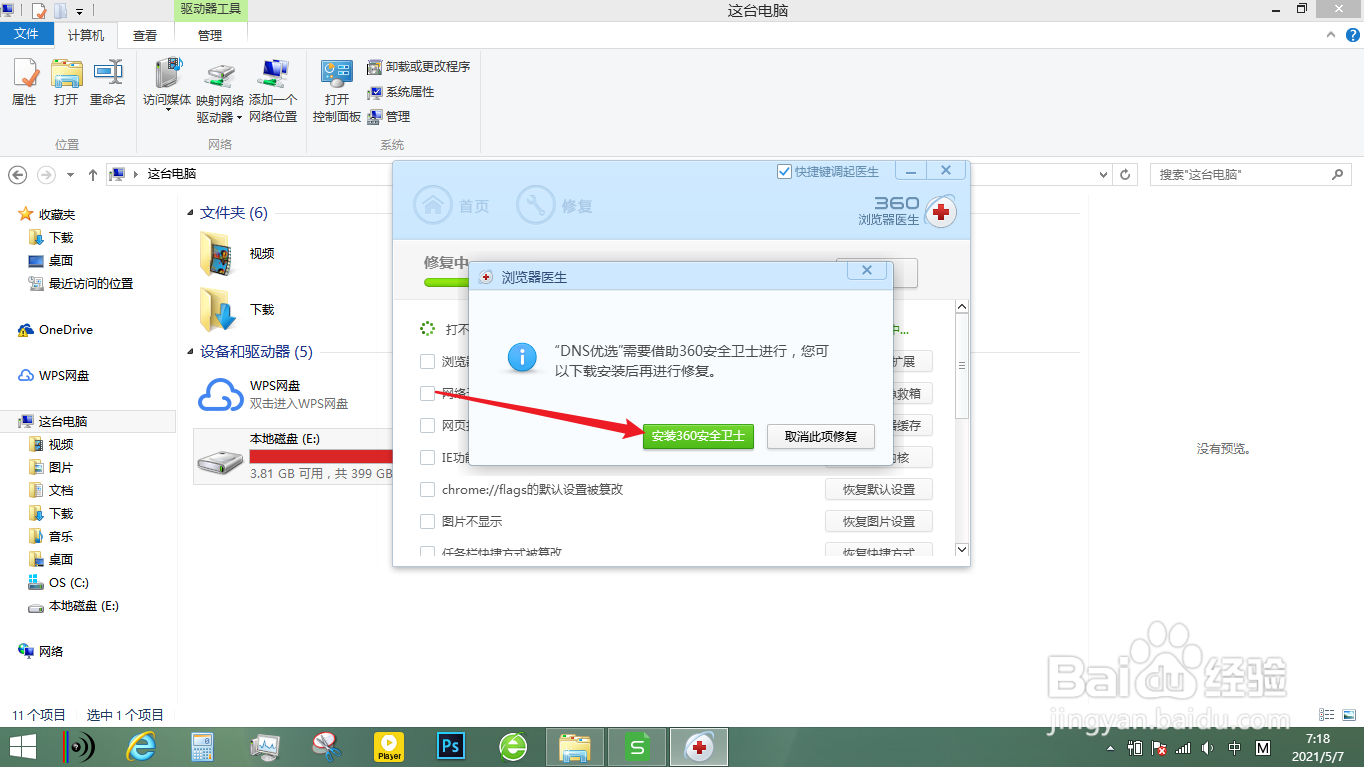Image resolution: width=1364 pixels, height=767 pixels.
Task: Click the repair list scrollbar down arrow
Action: 962,549
